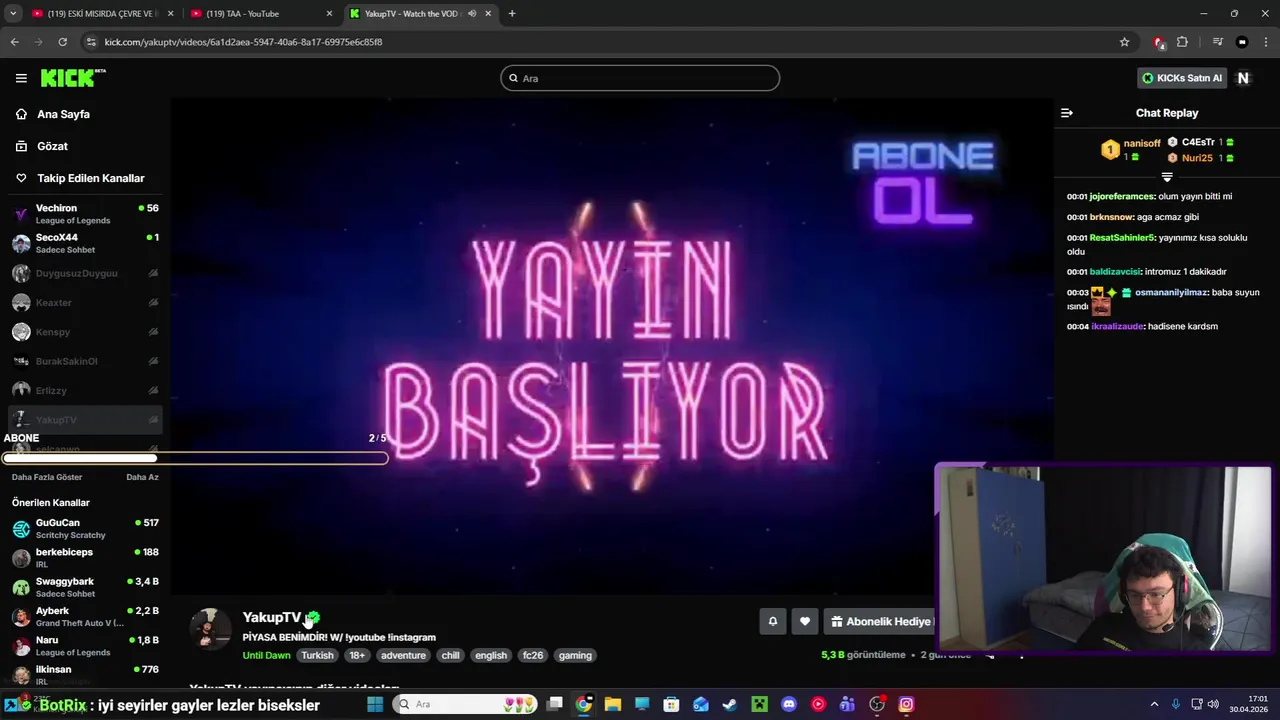Expand the chat leaderboard with the down arrow
This screenshot has width=1280, height=720.
[x=1167, y=177]
